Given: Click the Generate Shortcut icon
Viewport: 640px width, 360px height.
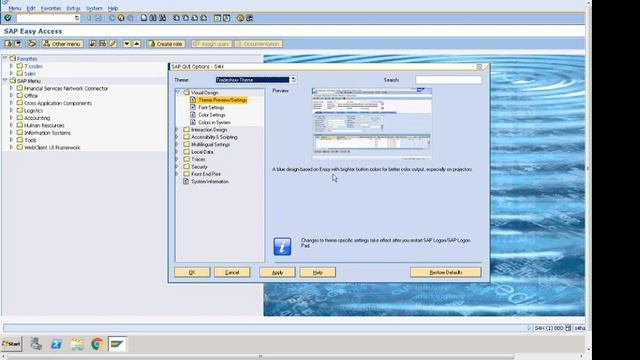Looking at the screenshot, I should 227,18.
